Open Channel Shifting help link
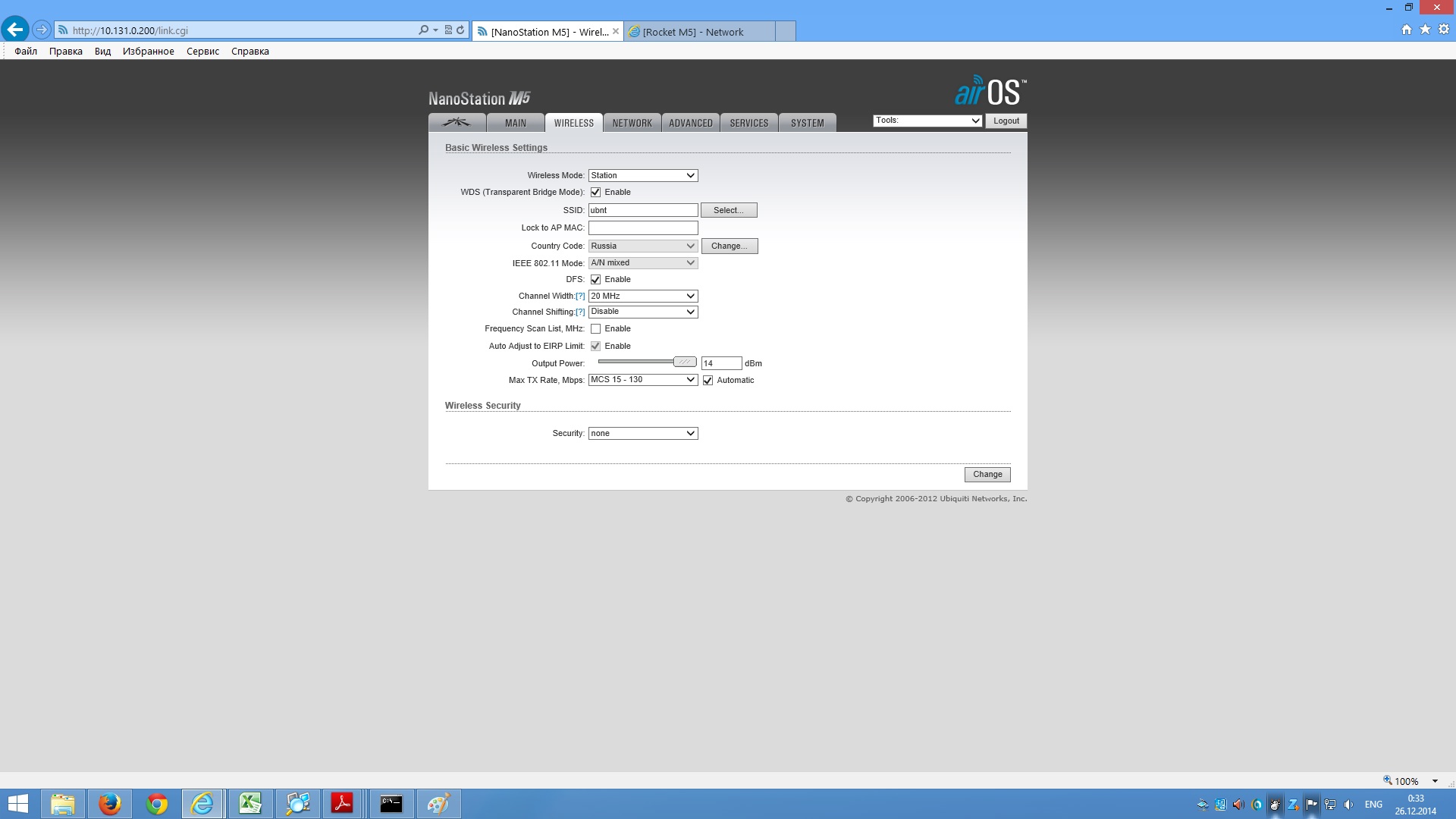This screenshot has height=819, width=1456. pyautogui.click(x=580, y=312)
